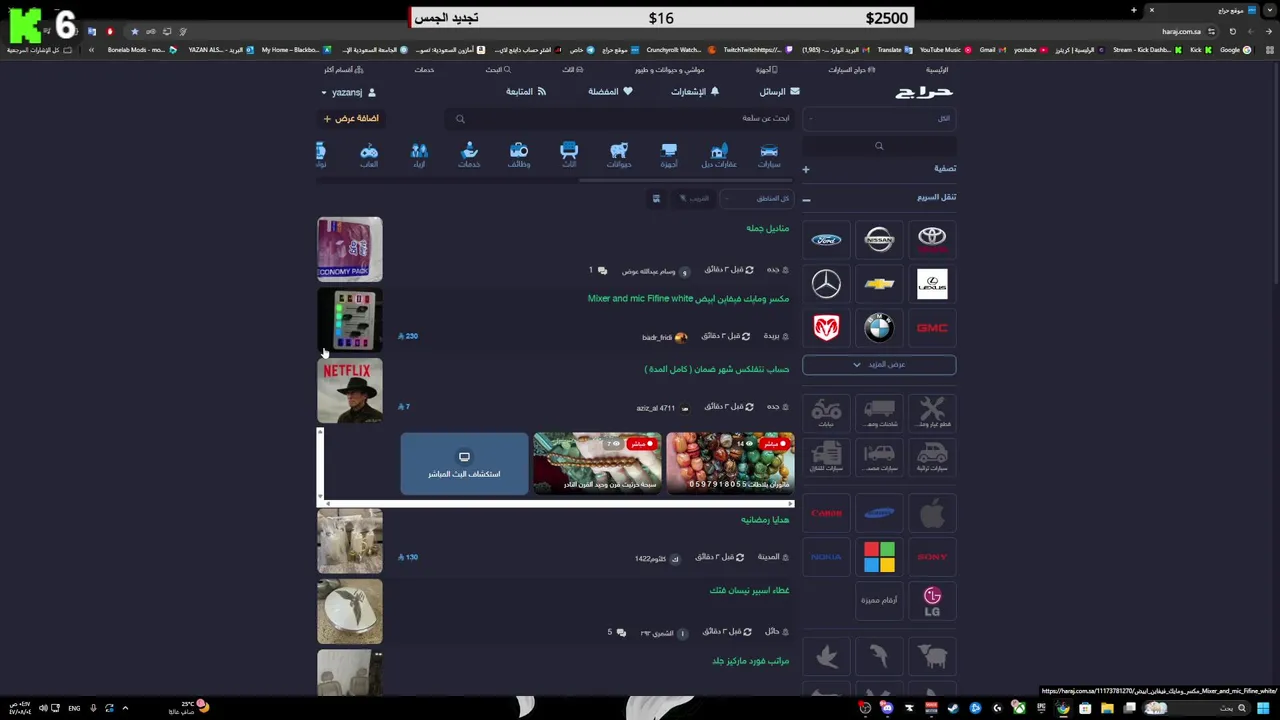The width and height of the screenshot is (1280, 720).
Task: Open the Canon devices shortcut
Action: 826,513
